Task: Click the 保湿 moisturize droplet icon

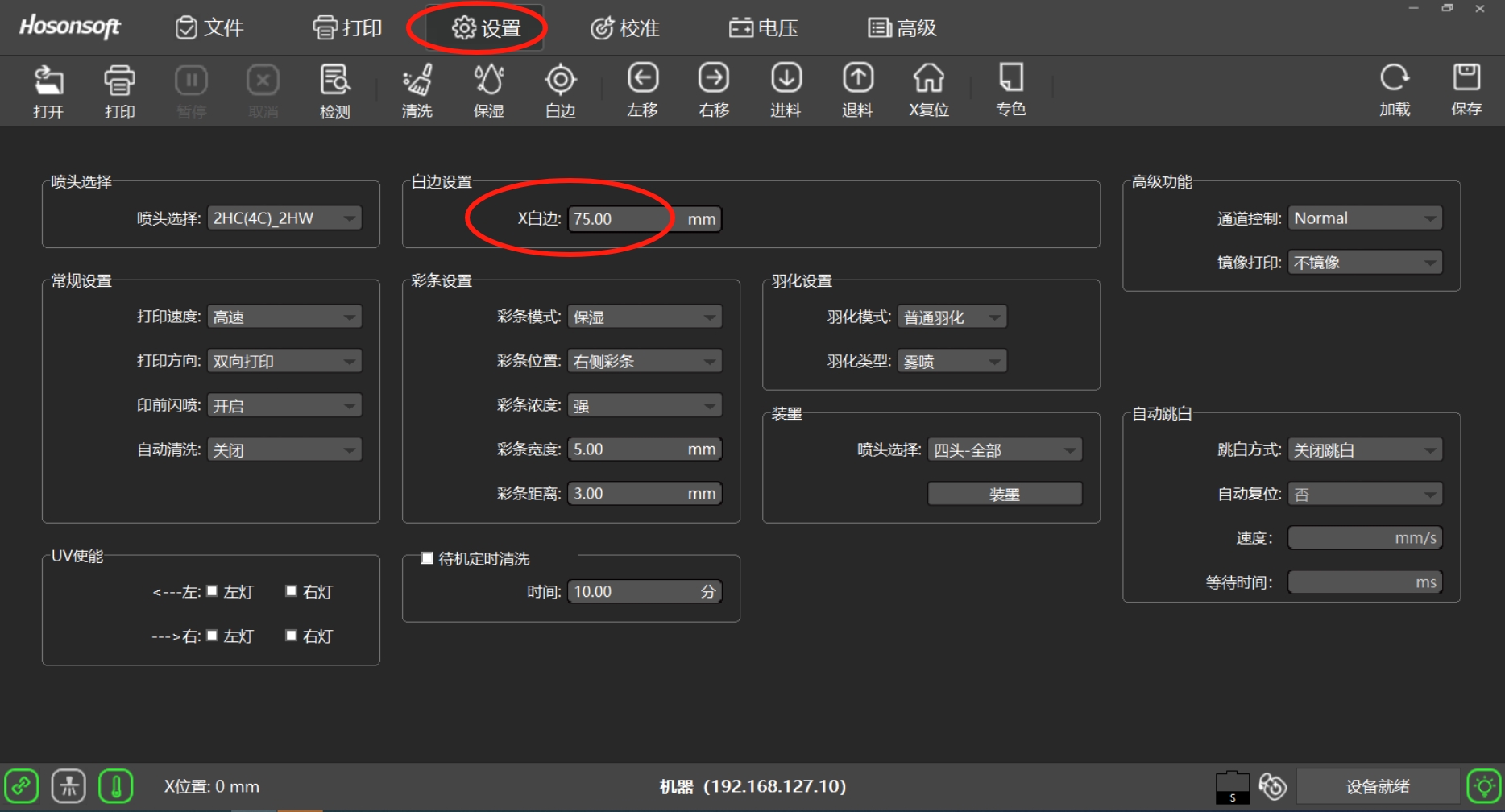Action: [488, 90]
